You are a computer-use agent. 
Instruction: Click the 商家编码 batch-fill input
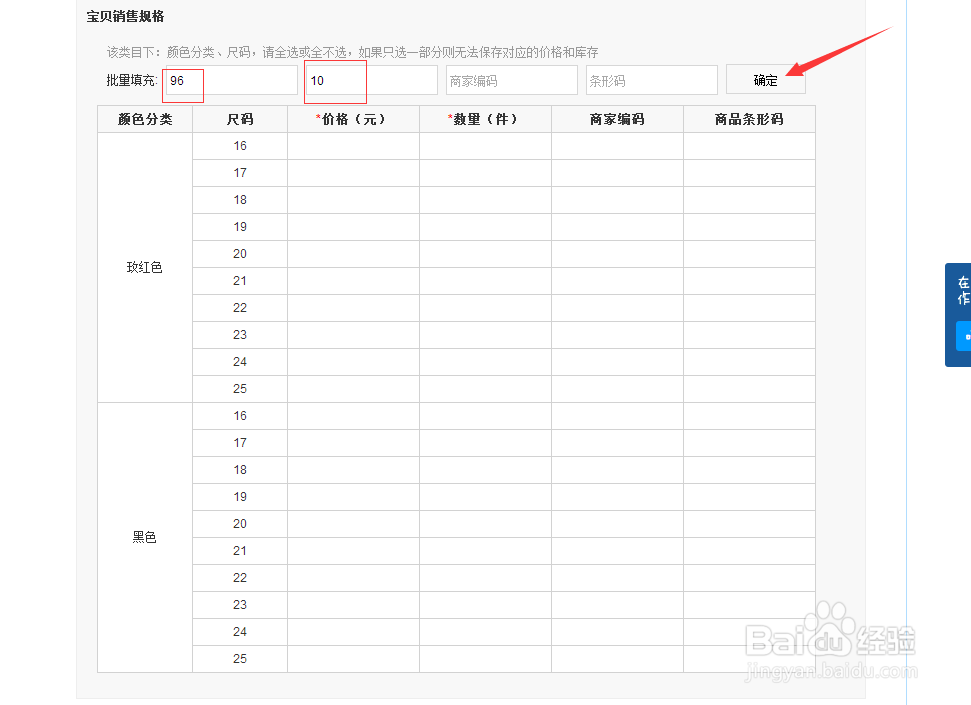(x=512, y=80)
